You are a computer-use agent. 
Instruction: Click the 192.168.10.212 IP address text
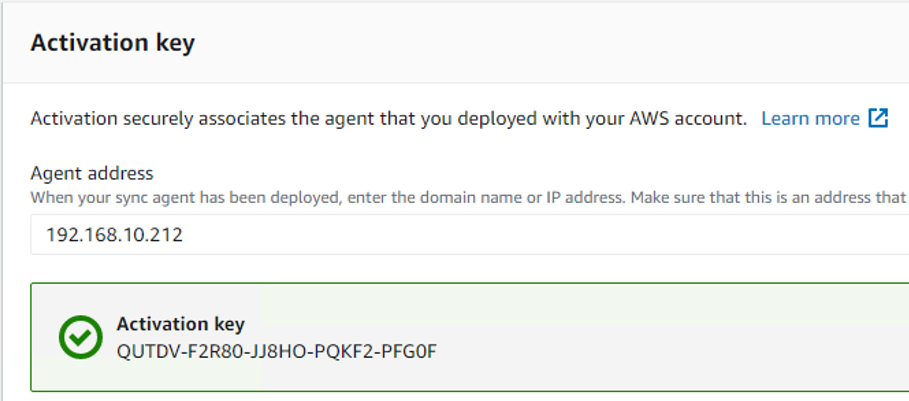pos(115,235)
